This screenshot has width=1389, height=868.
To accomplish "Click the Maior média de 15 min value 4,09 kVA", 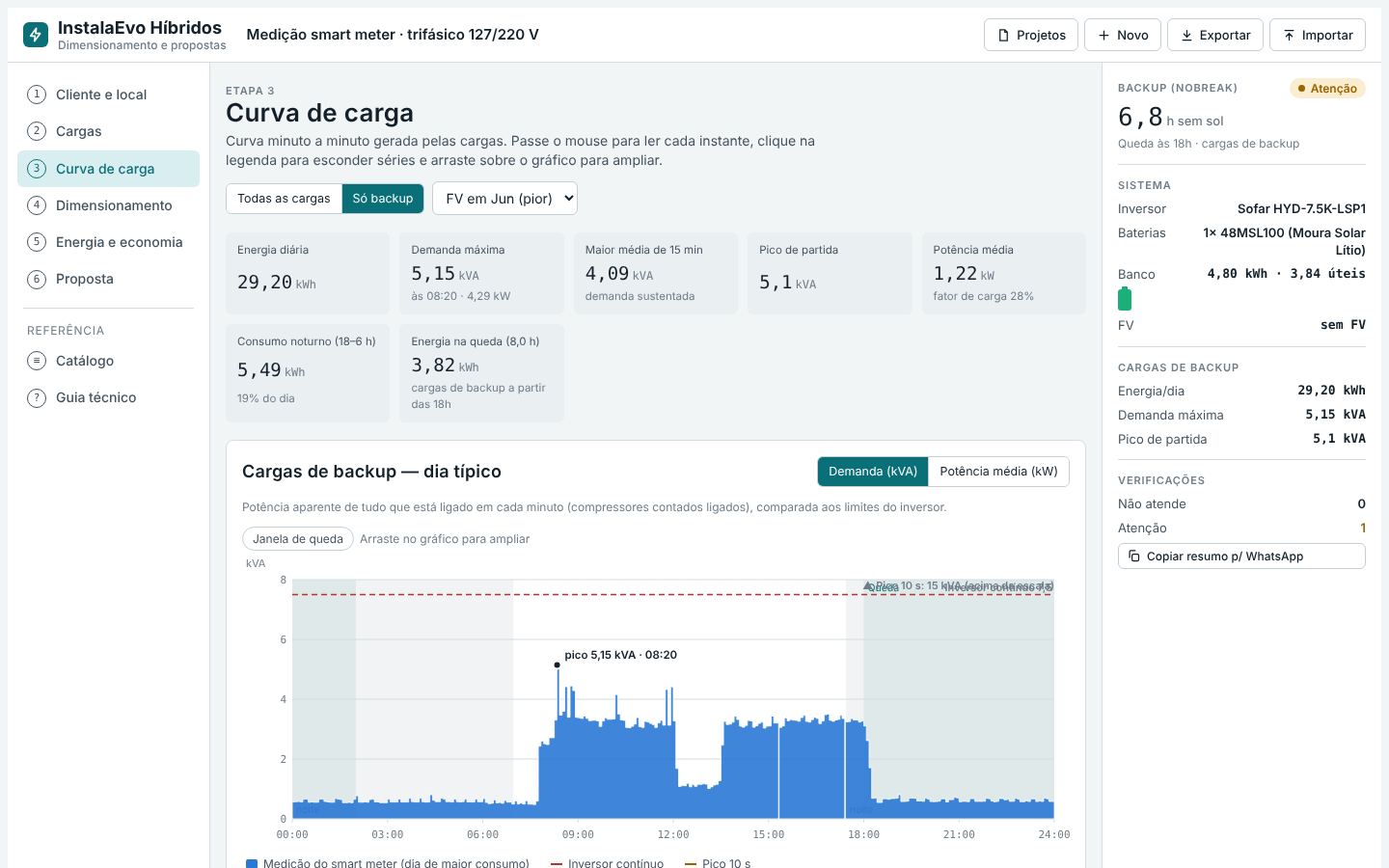I will tap(619, 274).
